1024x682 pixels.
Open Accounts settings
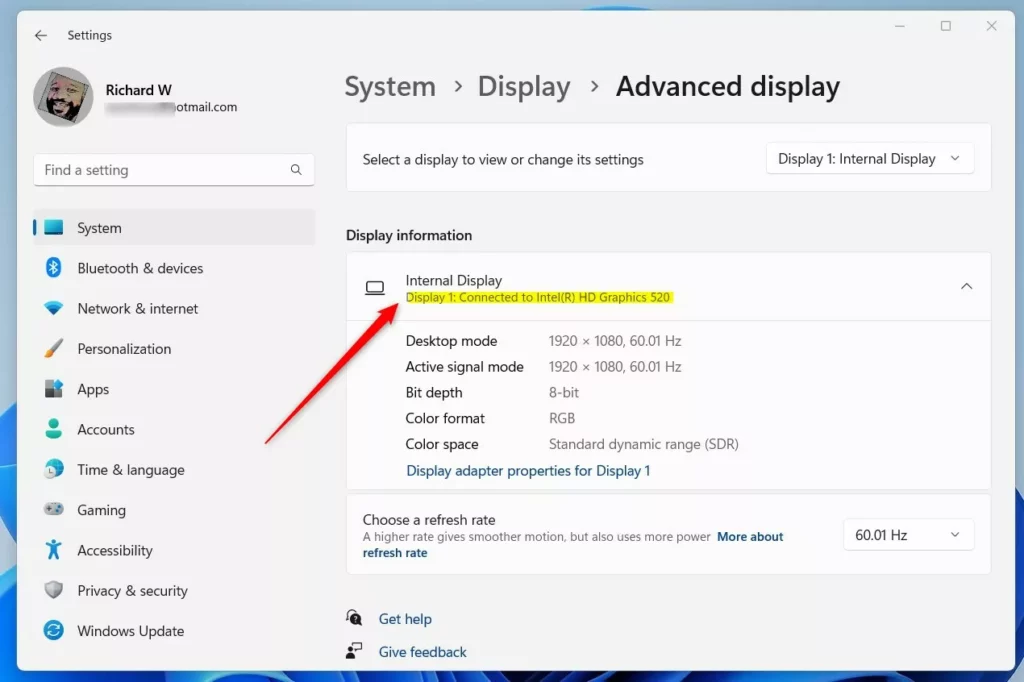coord(174,429)
